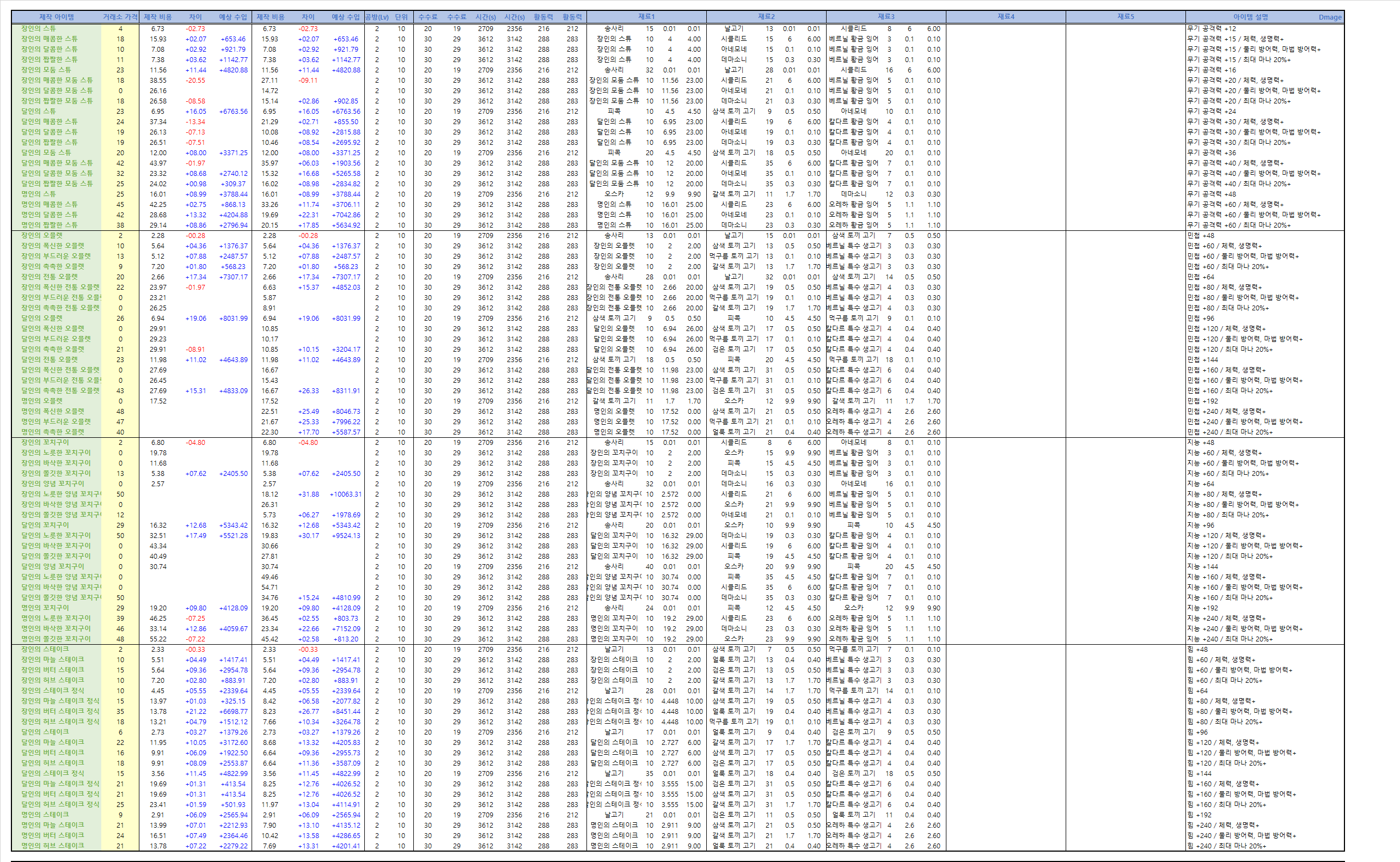Click the 재료1 header cell
Screen dimensions: 1400x862
(646, 17)
